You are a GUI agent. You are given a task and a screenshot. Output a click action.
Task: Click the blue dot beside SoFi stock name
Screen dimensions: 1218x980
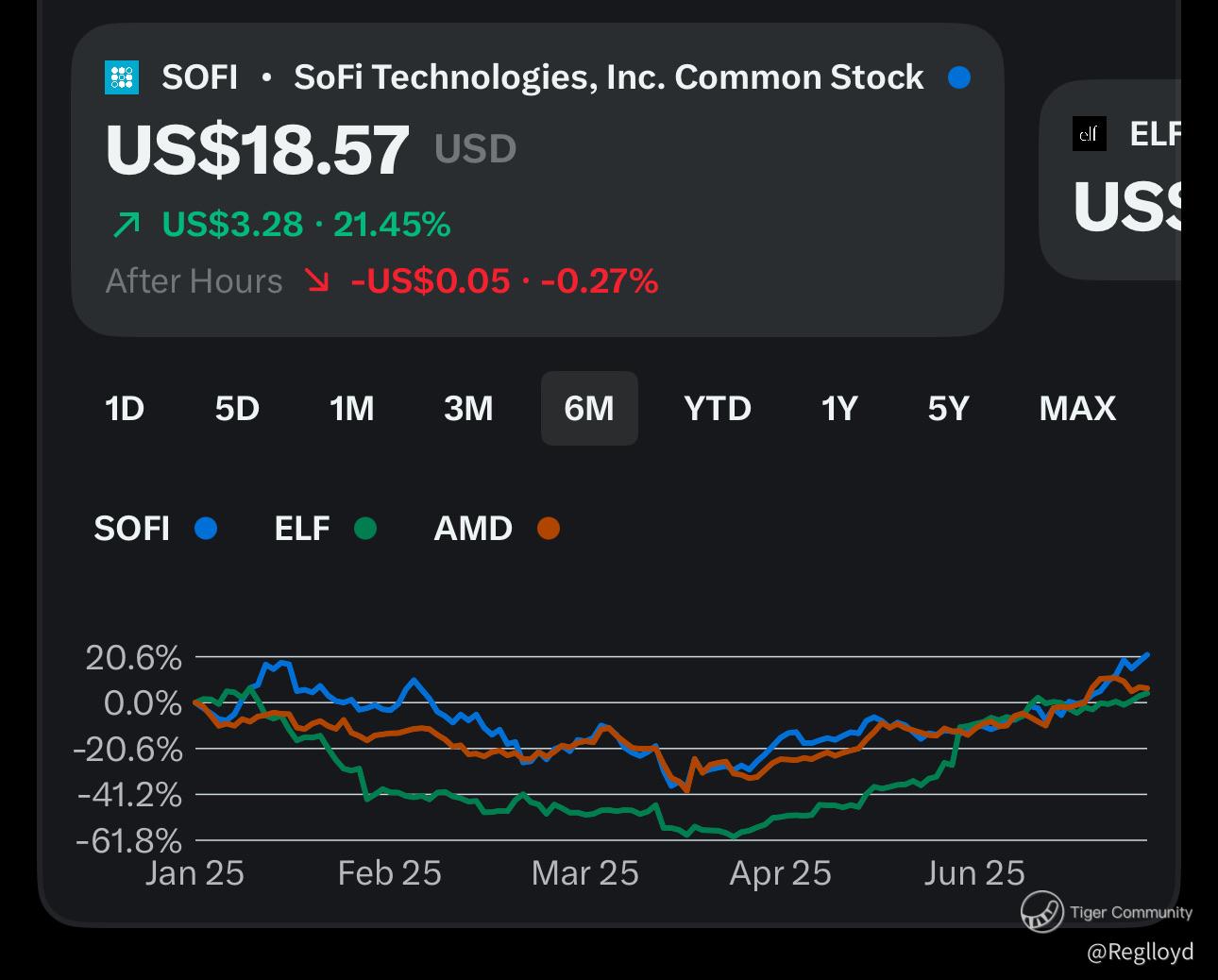[959, 77]
